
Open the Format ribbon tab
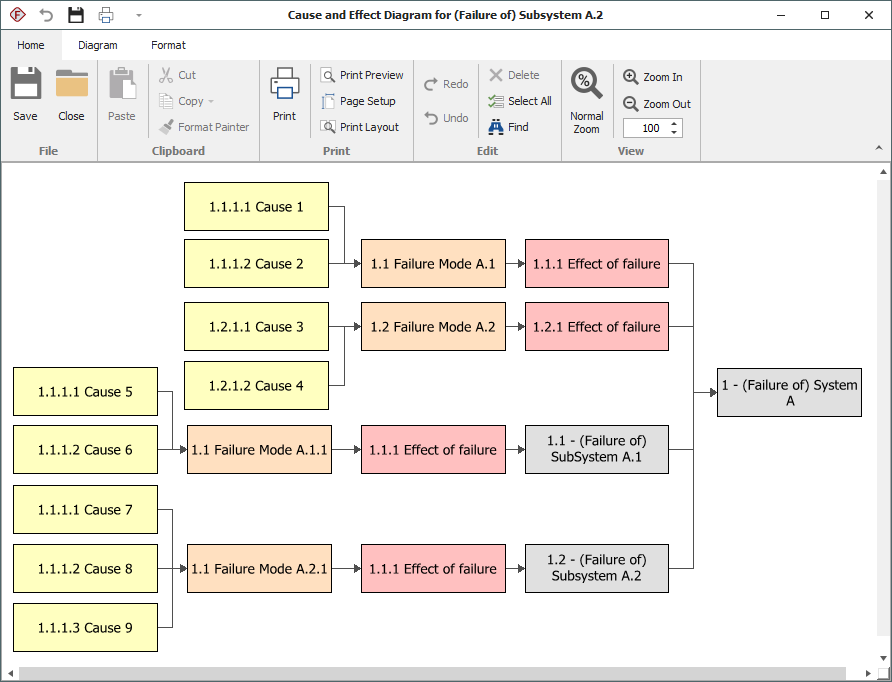pyautogui.click(x=168, y=45)
